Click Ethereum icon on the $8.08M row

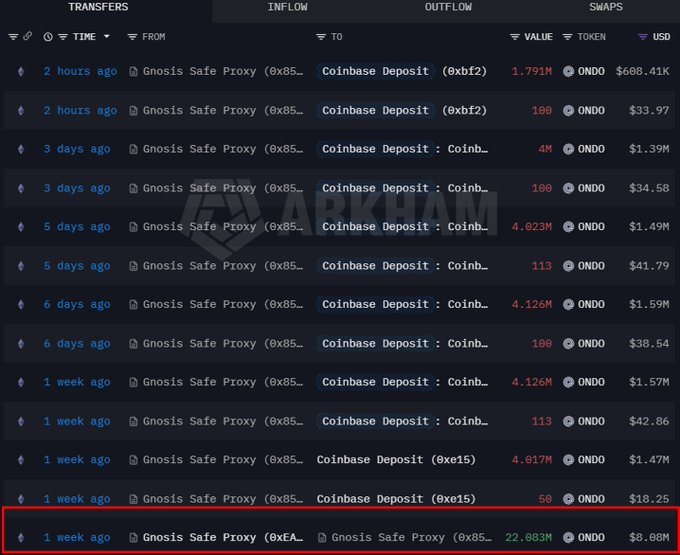click(21, 538)
